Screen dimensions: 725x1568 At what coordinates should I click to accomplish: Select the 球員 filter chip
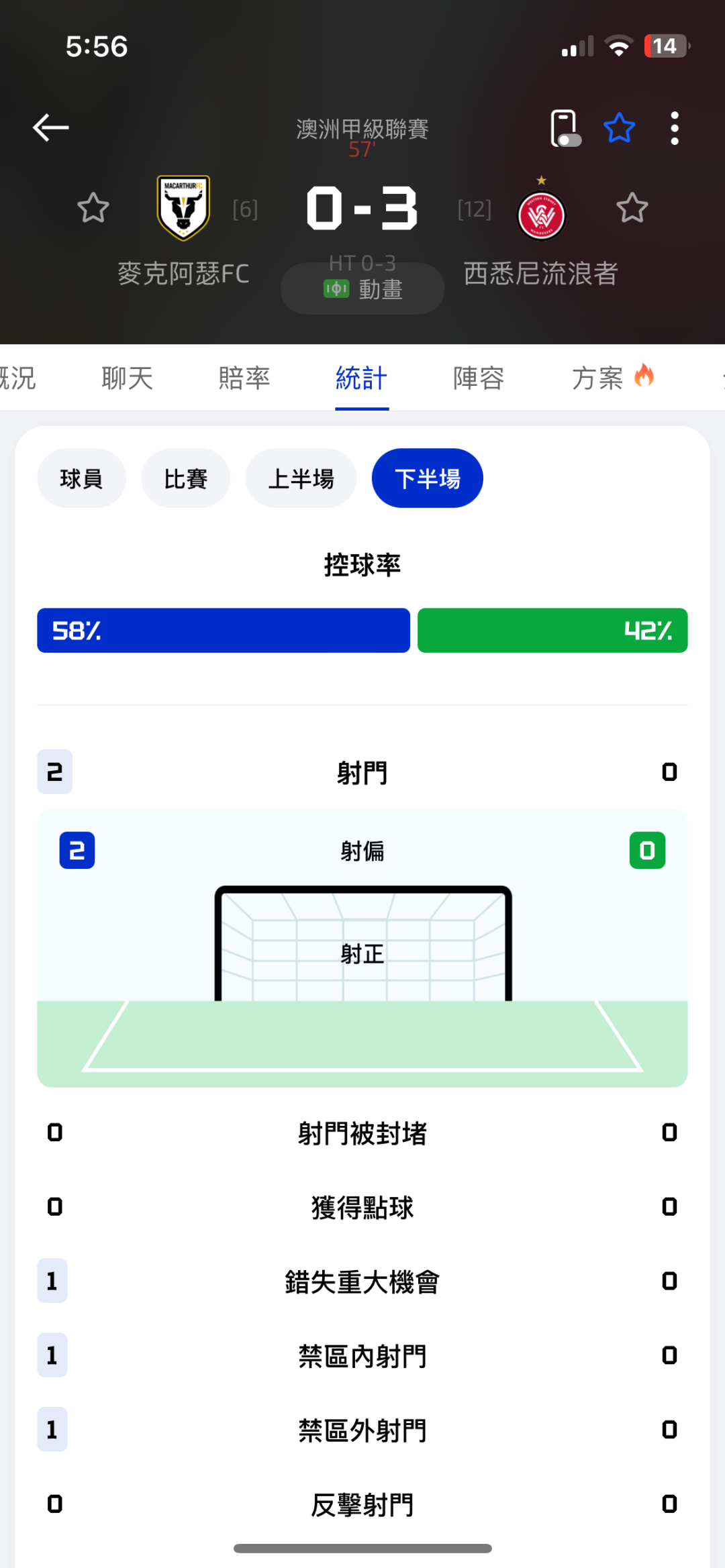click(x=81, y=478)
